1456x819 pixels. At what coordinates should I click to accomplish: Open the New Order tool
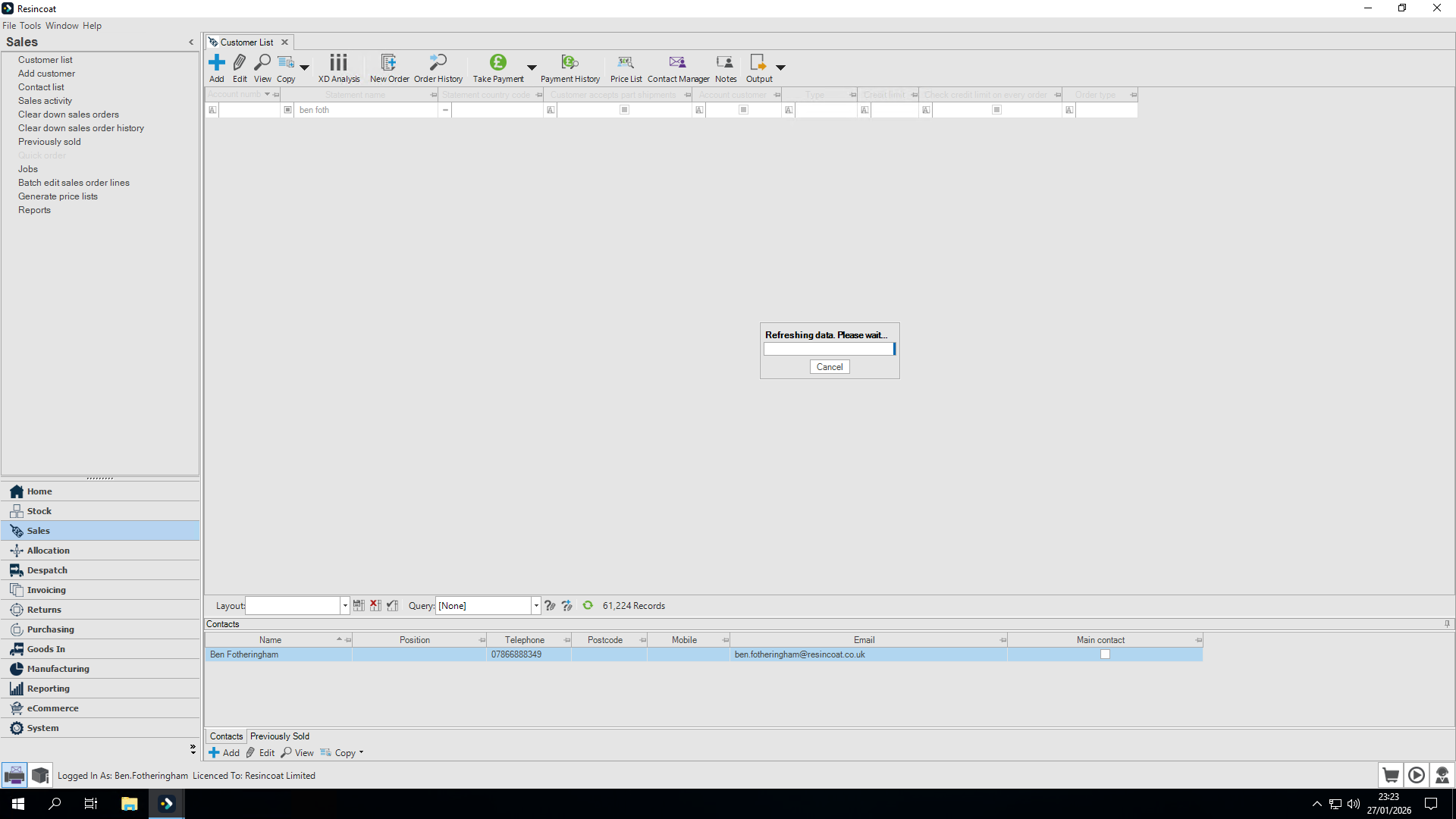389,63
